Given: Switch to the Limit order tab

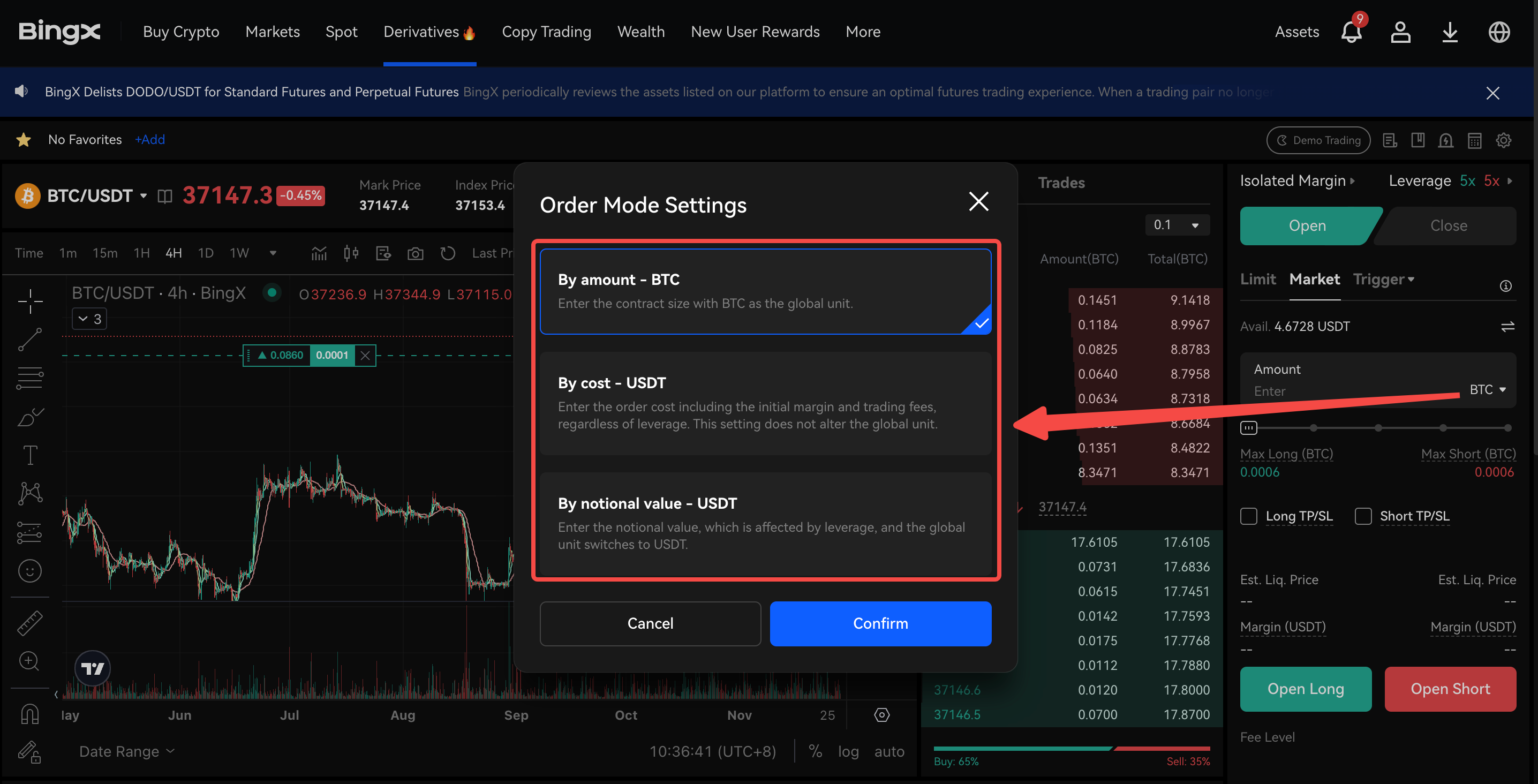Looking at the screenshot, I should (1257, 280).
